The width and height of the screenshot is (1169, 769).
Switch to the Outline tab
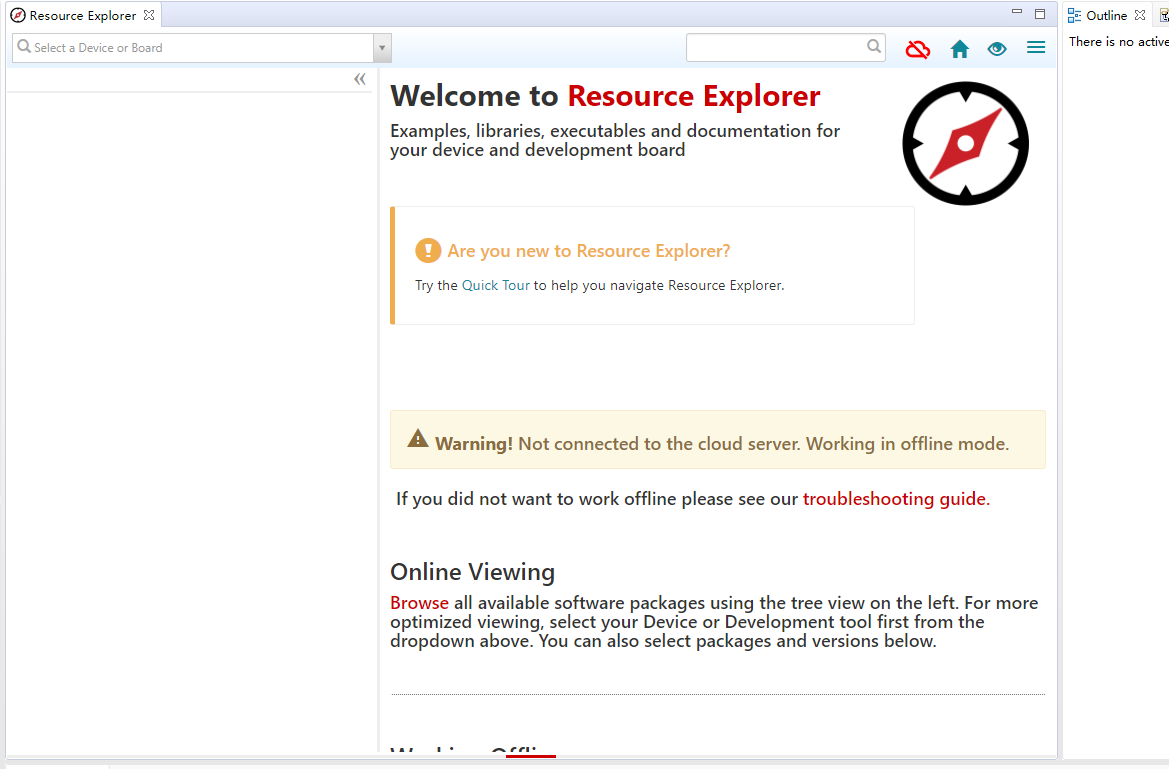pos(1106,15)
